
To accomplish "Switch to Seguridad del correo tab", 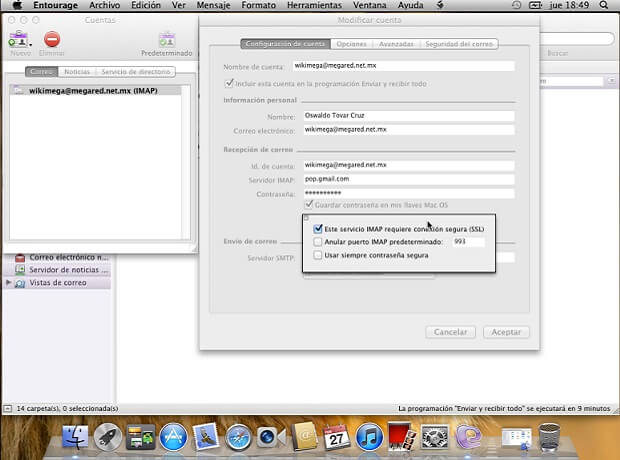I will [x=459, y=44].
